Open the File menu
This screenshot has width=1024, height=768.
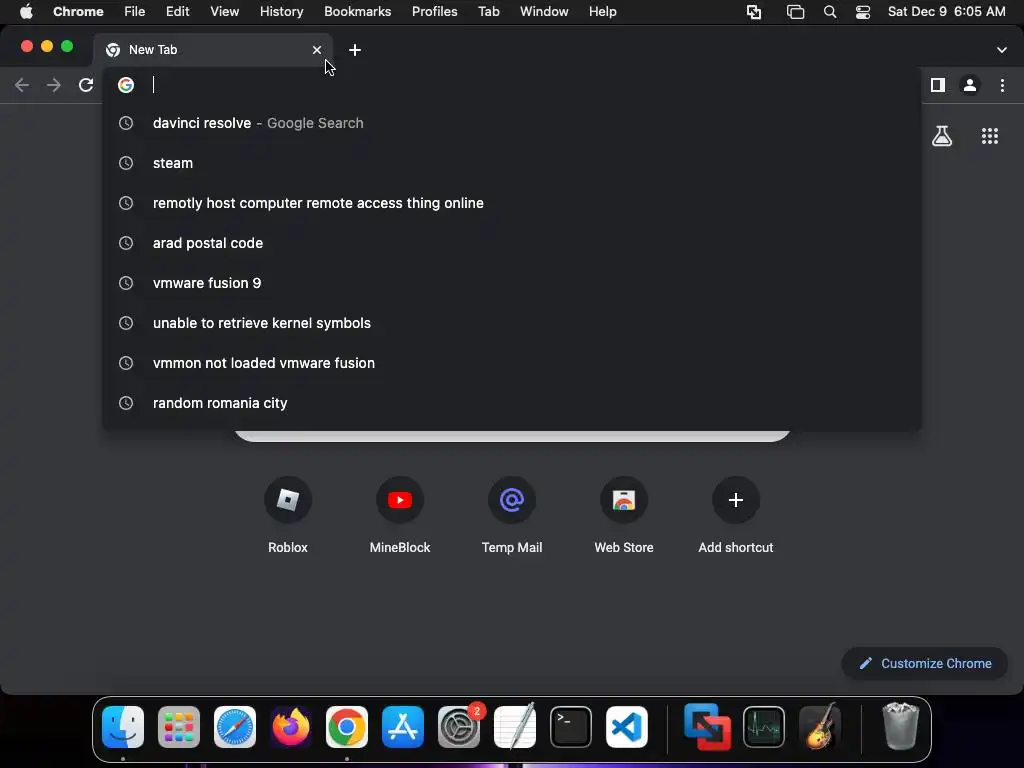[135, 12]
